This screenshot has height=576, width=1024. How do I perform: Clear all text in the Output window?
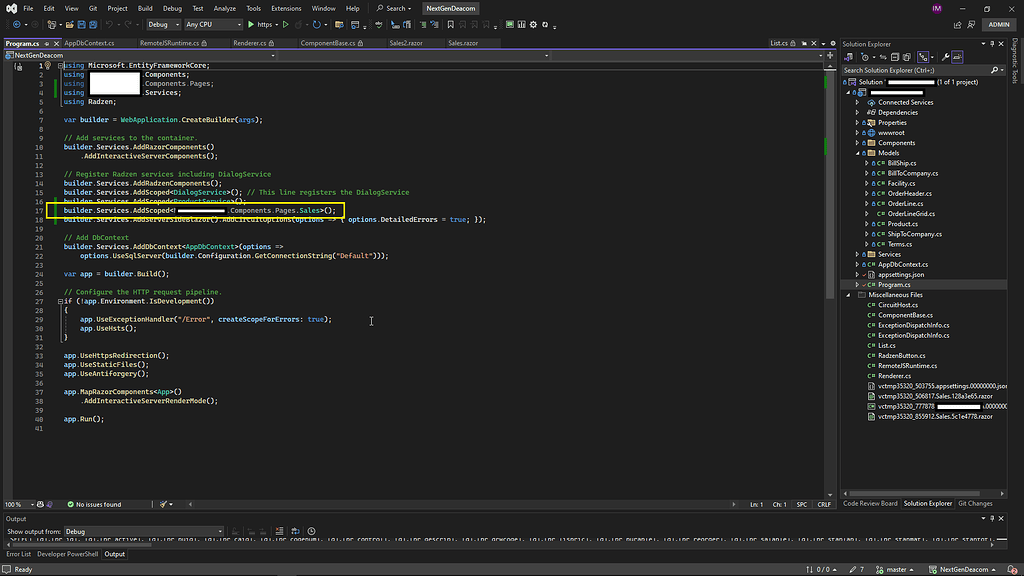tap(278, 531)
